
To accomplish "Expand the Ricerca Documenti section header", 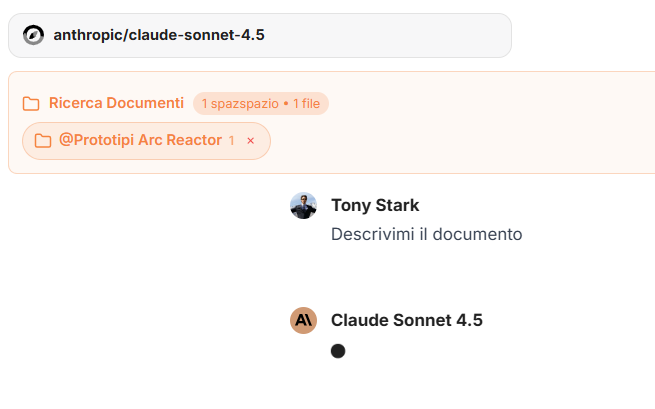I will pyautogui.click(x=116, y=103).
